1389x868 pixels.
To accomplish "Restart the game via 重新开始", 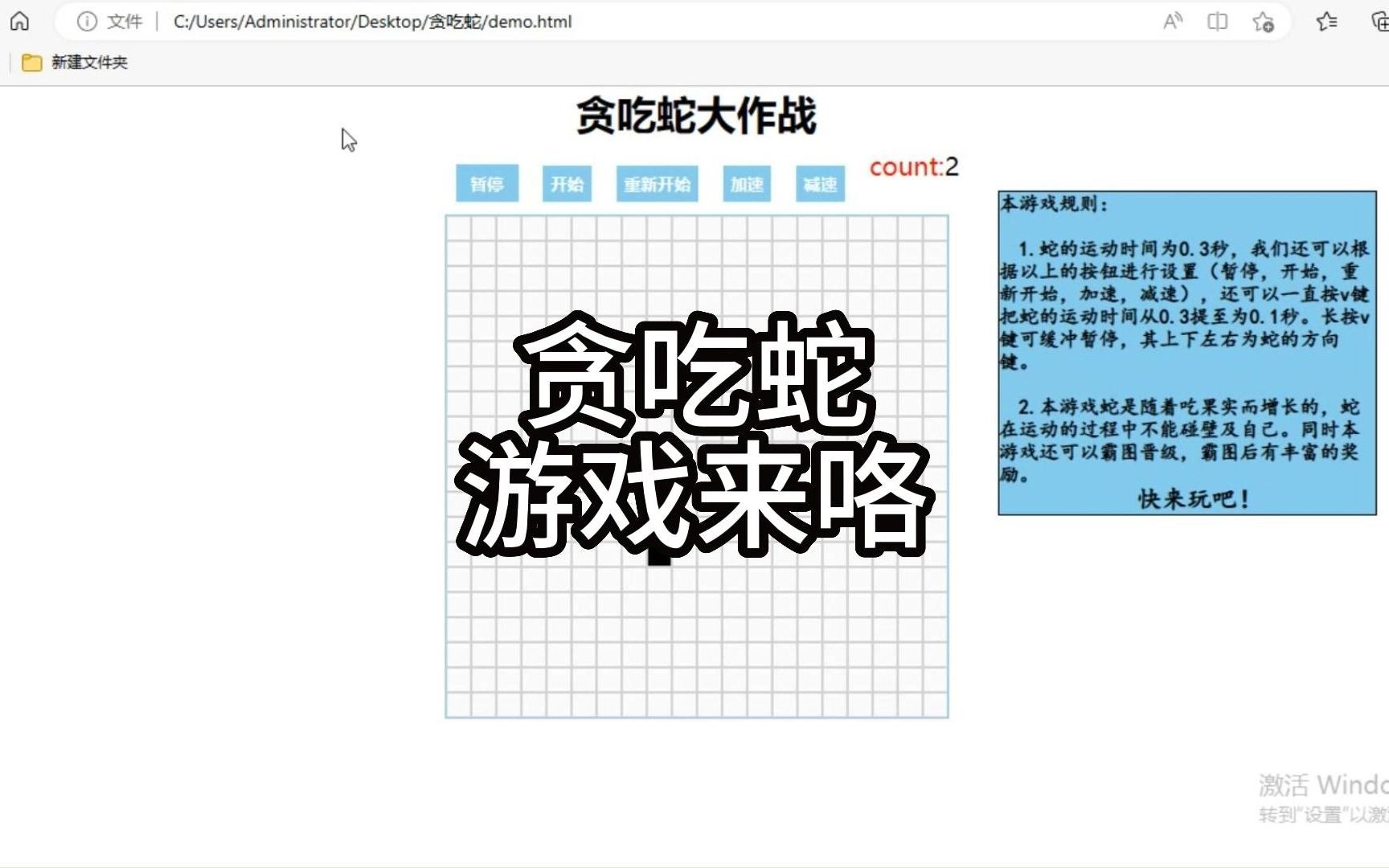I will pyautogui.click(x=657, y=184).
